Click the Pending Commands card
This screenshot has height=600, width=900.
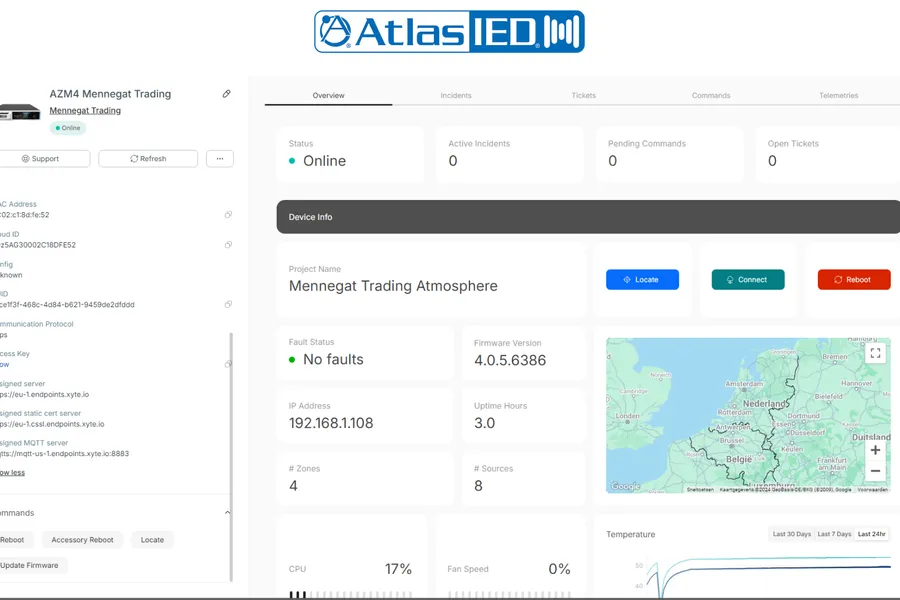pyautogui.click(x=669, y=154)
